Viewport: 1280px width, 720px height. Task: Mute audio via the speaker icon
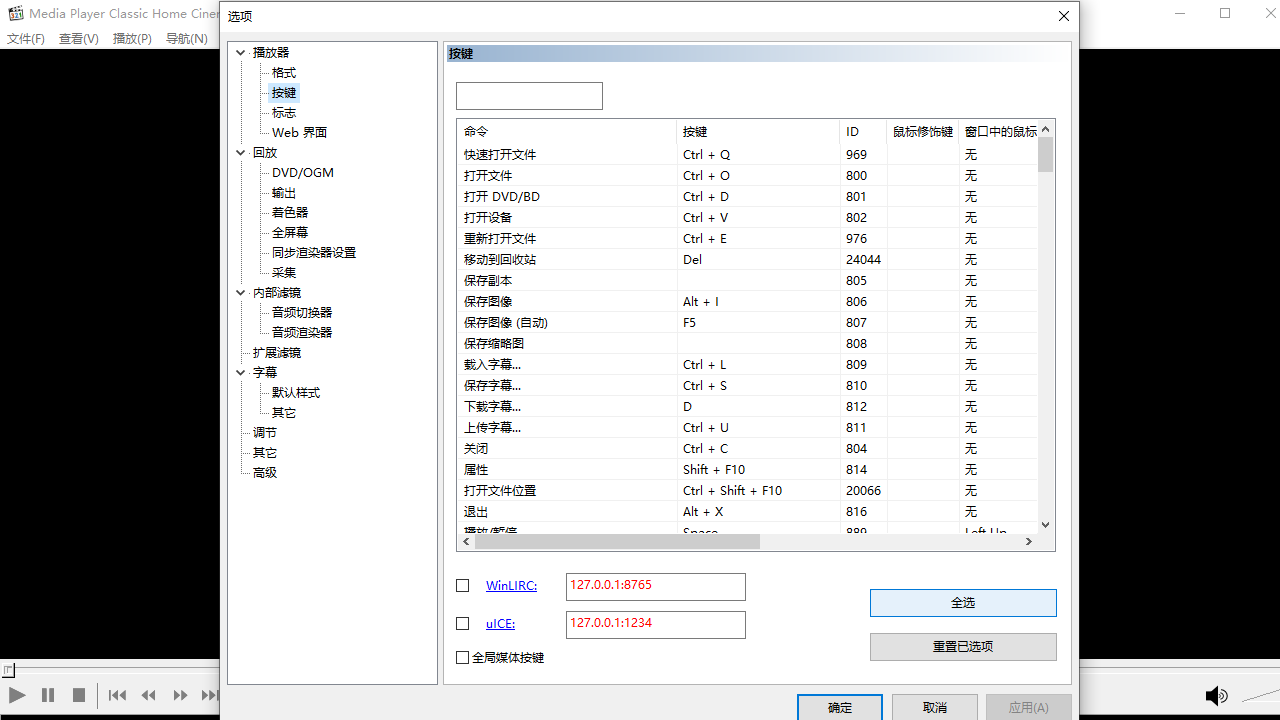[x=1217, y=695]
